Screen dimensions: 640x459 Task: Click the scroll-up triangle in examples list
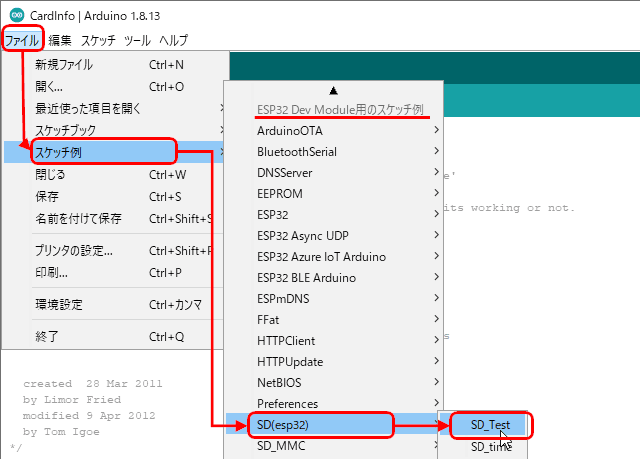333,91
